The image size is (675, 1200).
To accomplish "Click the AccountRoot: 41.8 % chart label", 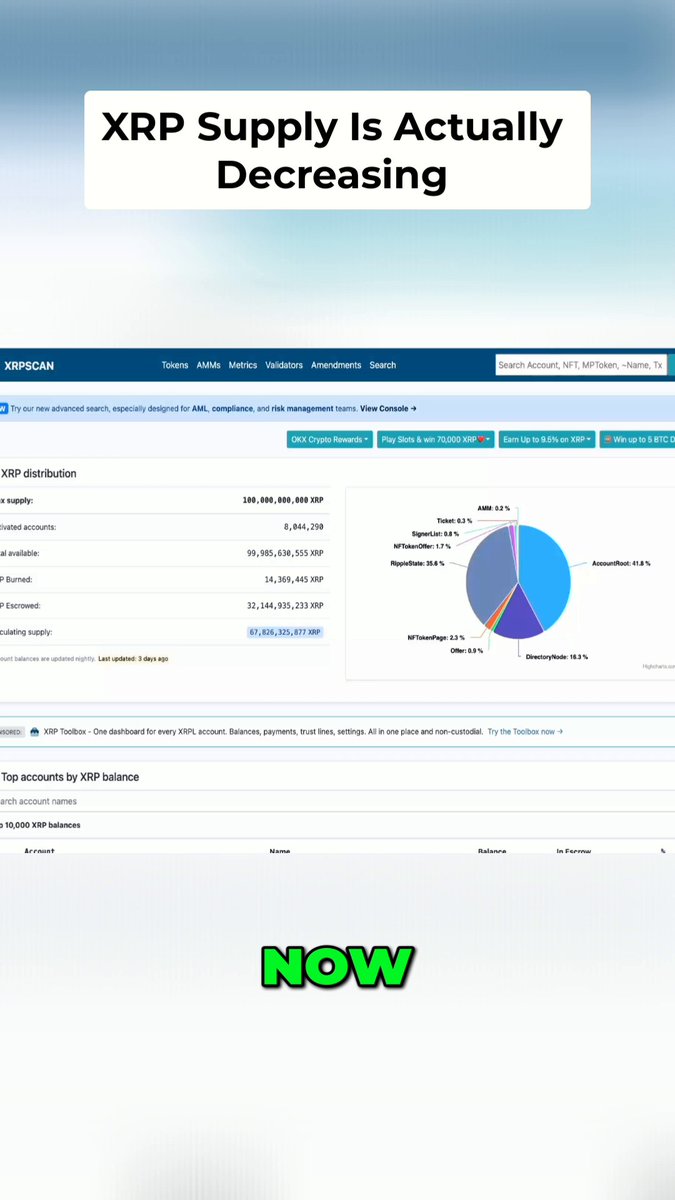I will tap(621, 563).
